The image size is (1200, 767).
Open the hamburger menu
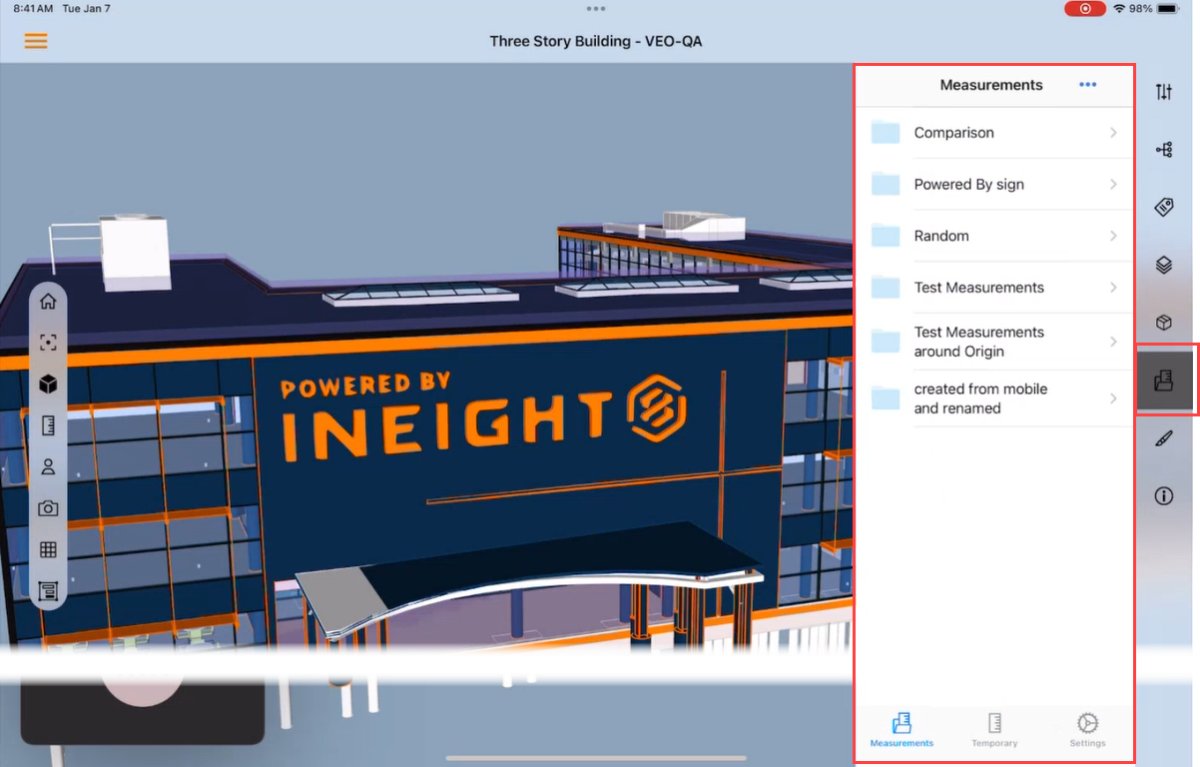(36, 41)
